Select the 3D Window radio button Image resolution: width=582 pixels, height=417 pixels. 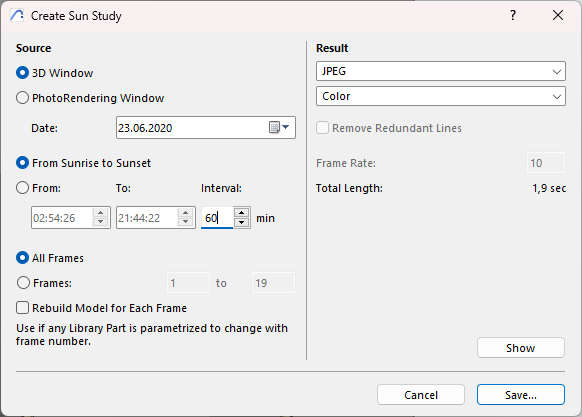[x=22, y=73]
